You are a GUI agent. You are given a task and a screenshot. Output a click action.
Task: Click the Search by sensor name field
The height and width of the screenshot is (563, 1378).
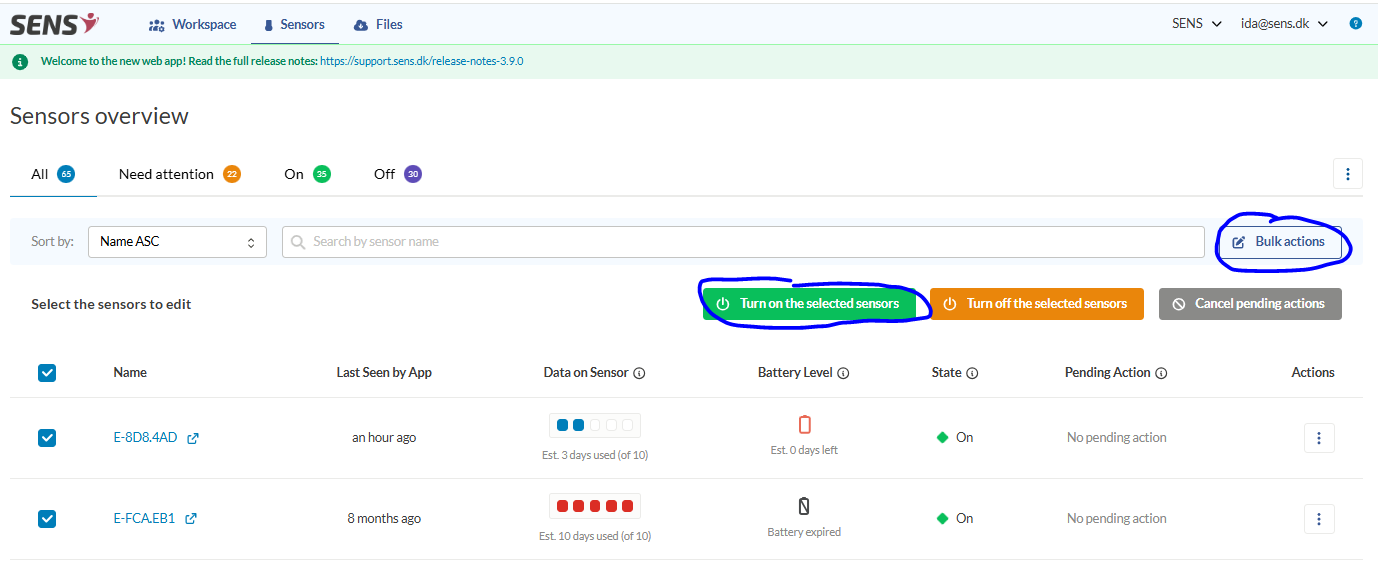(743, 242)
